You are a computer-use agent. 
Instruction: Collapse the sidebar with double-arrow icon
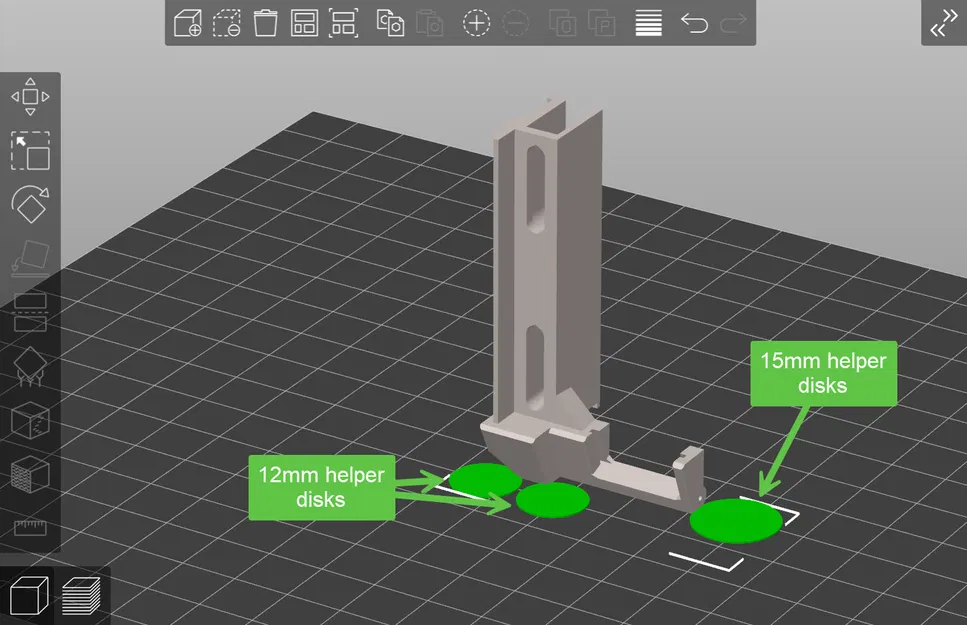point(944,23)
